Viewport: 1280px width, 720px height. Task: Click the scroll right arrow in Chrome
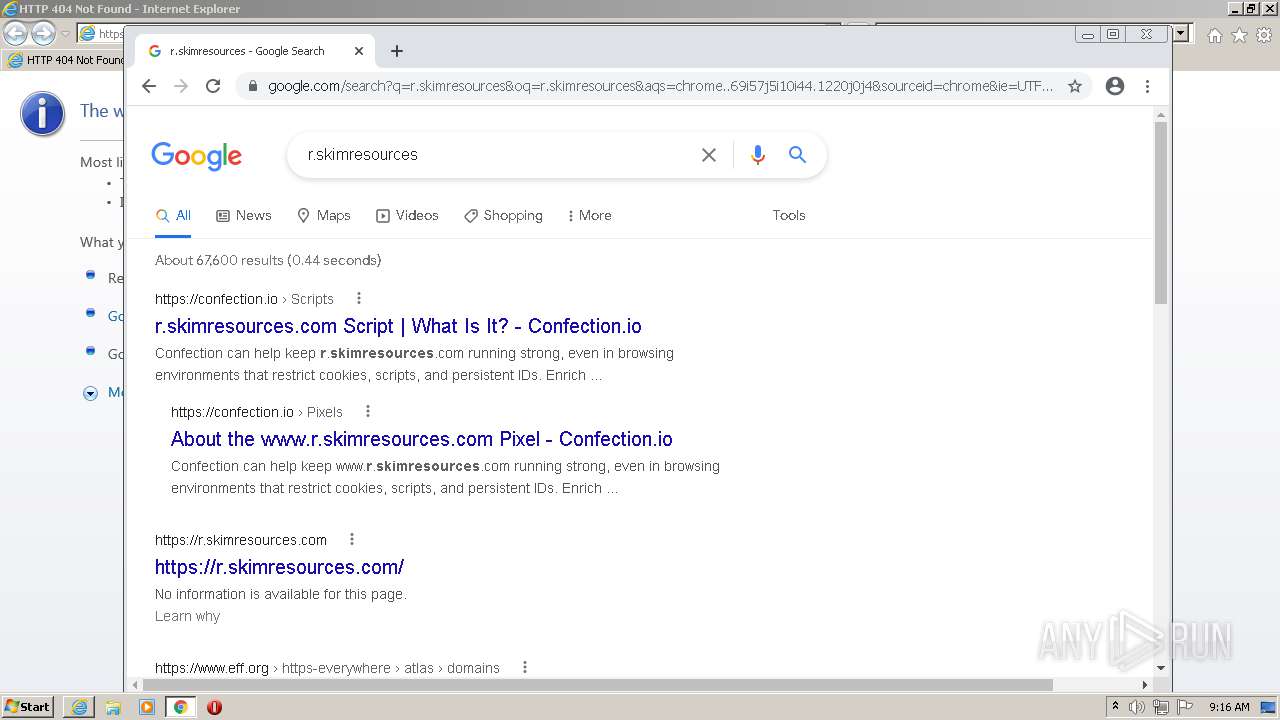coord(1145,685)
